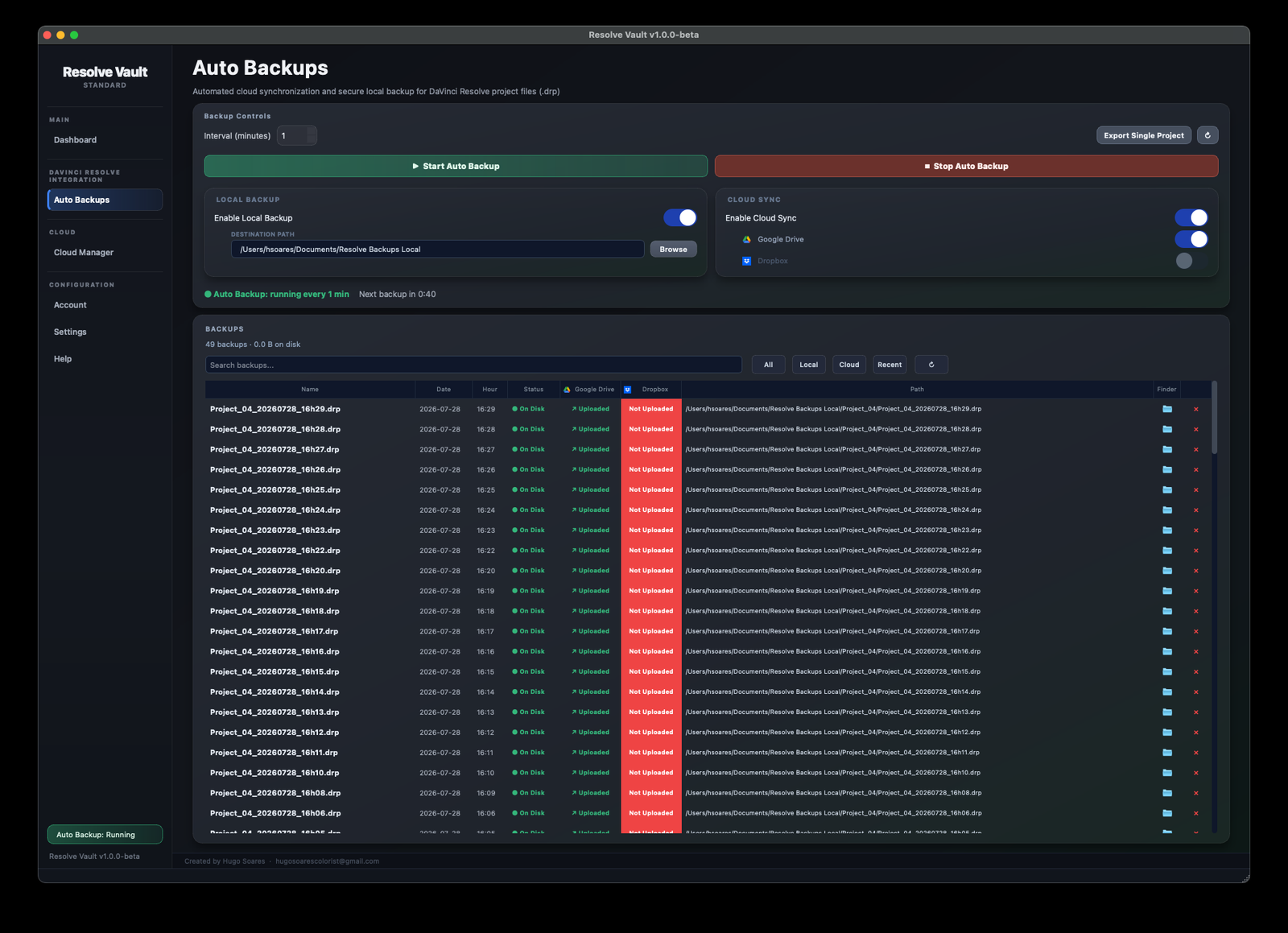Click the Dropbox icon in Cloud Sync

point(746,261)
